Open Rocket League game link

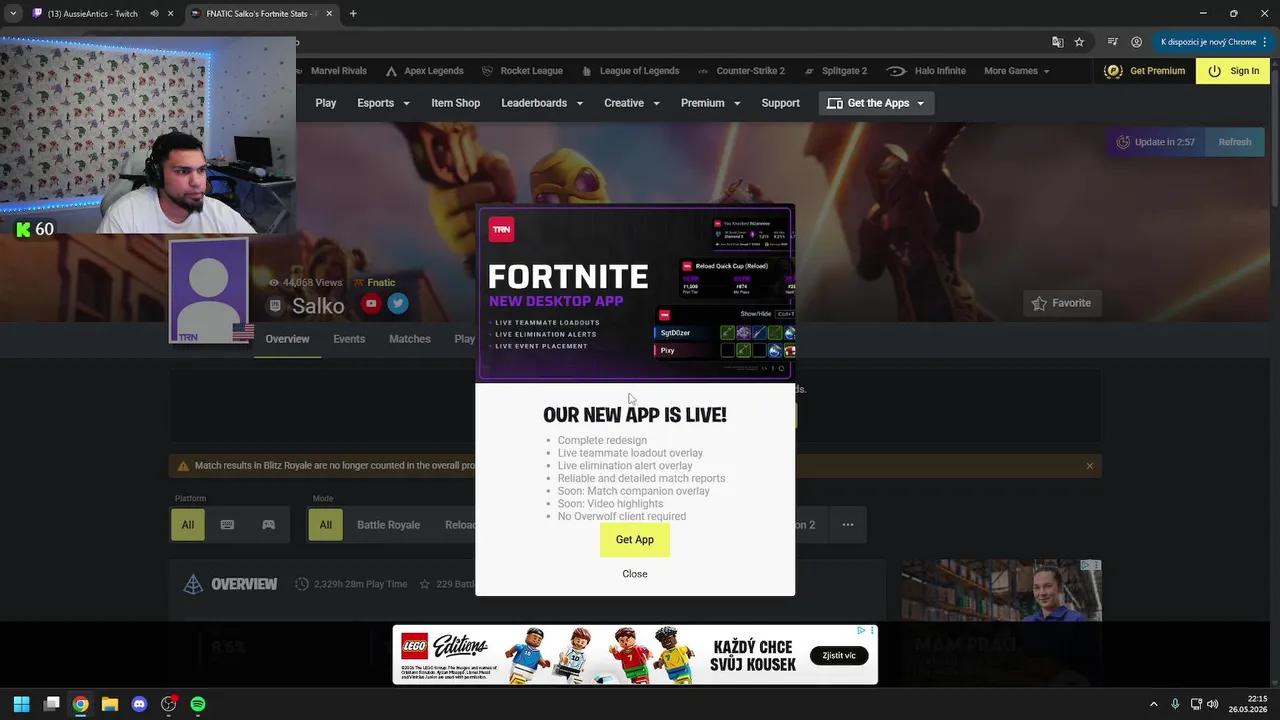(x=522, y=71)
